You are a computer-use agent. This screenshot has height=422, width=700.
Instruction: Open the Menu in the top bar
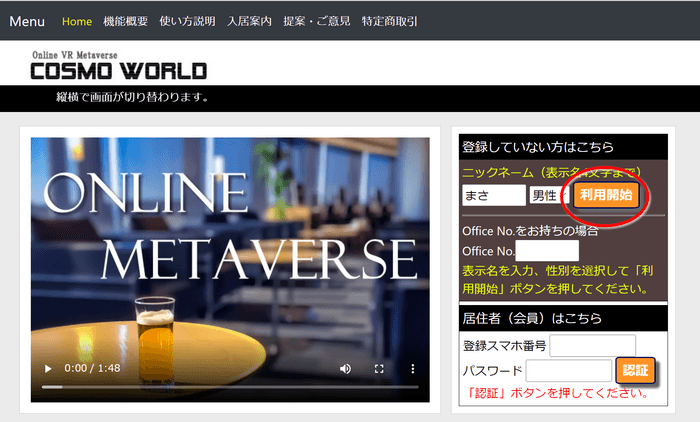[27, 21]
